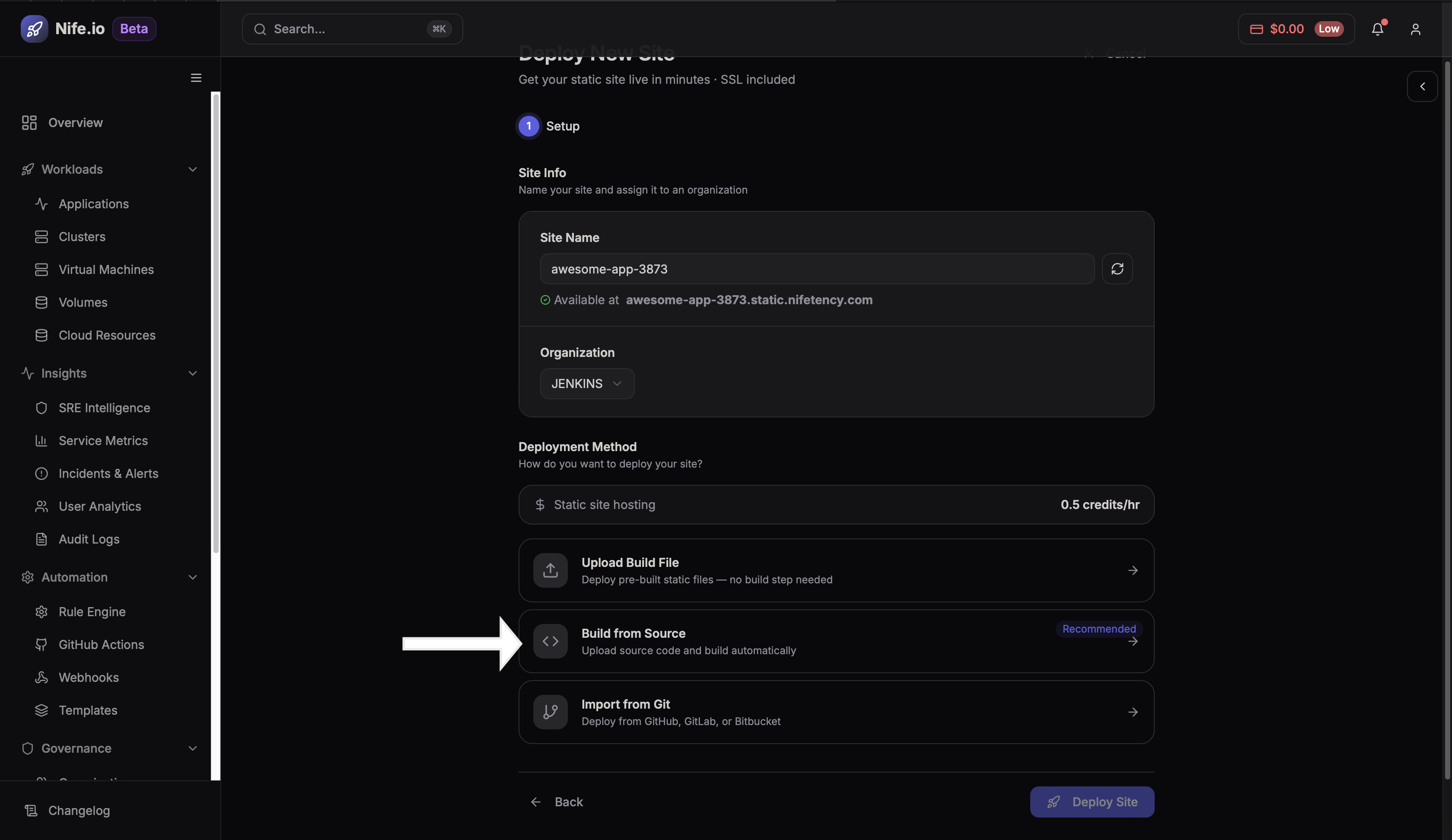The height and width of the screenshot is (840, 1452).
Task: Collapse the panel with the left chevron
Action: pos(1422,86)
